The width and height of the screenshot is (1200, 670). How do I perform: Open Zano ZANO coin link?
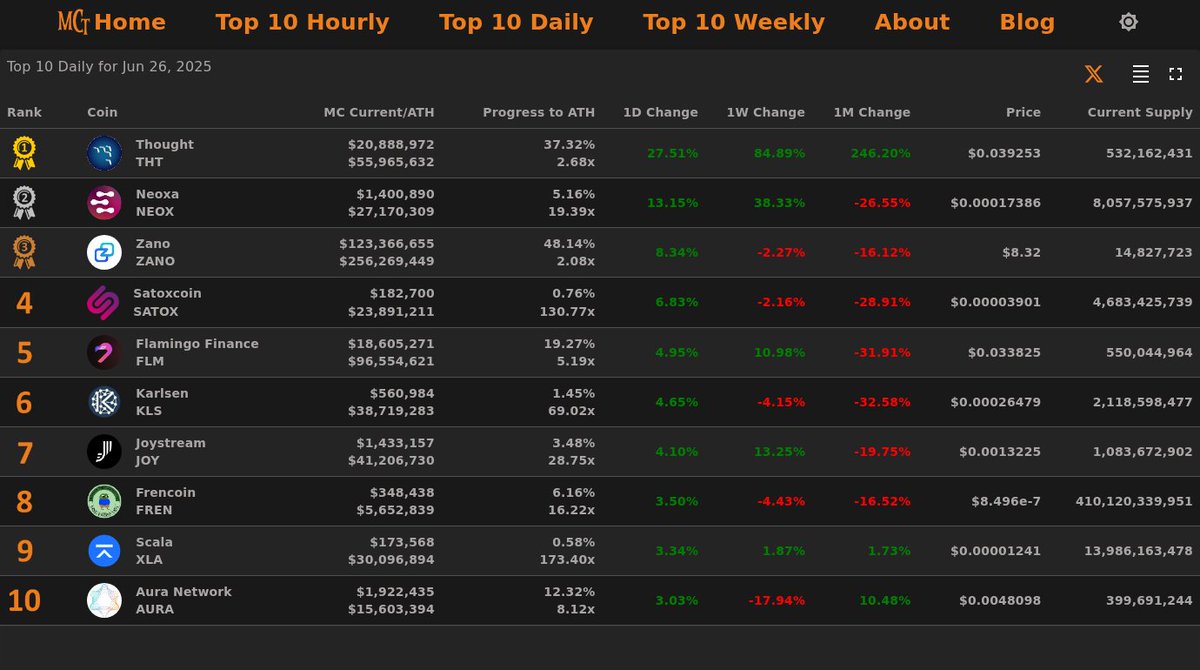[x=155, y=253]
